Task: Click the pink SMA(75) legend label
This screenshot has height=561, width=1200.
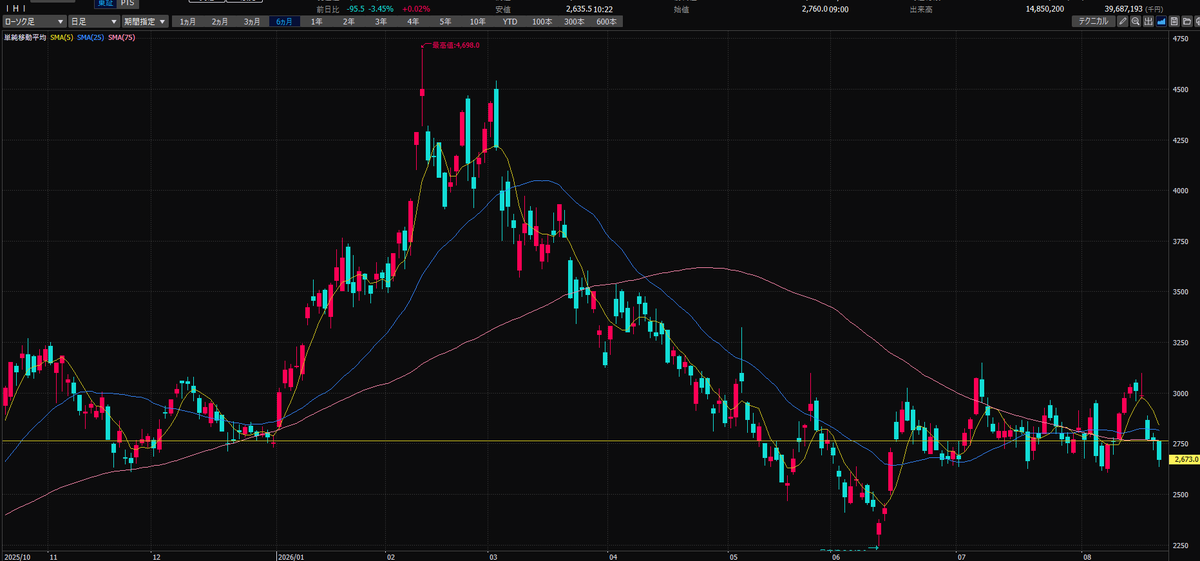Action: (x=121, y=37)
